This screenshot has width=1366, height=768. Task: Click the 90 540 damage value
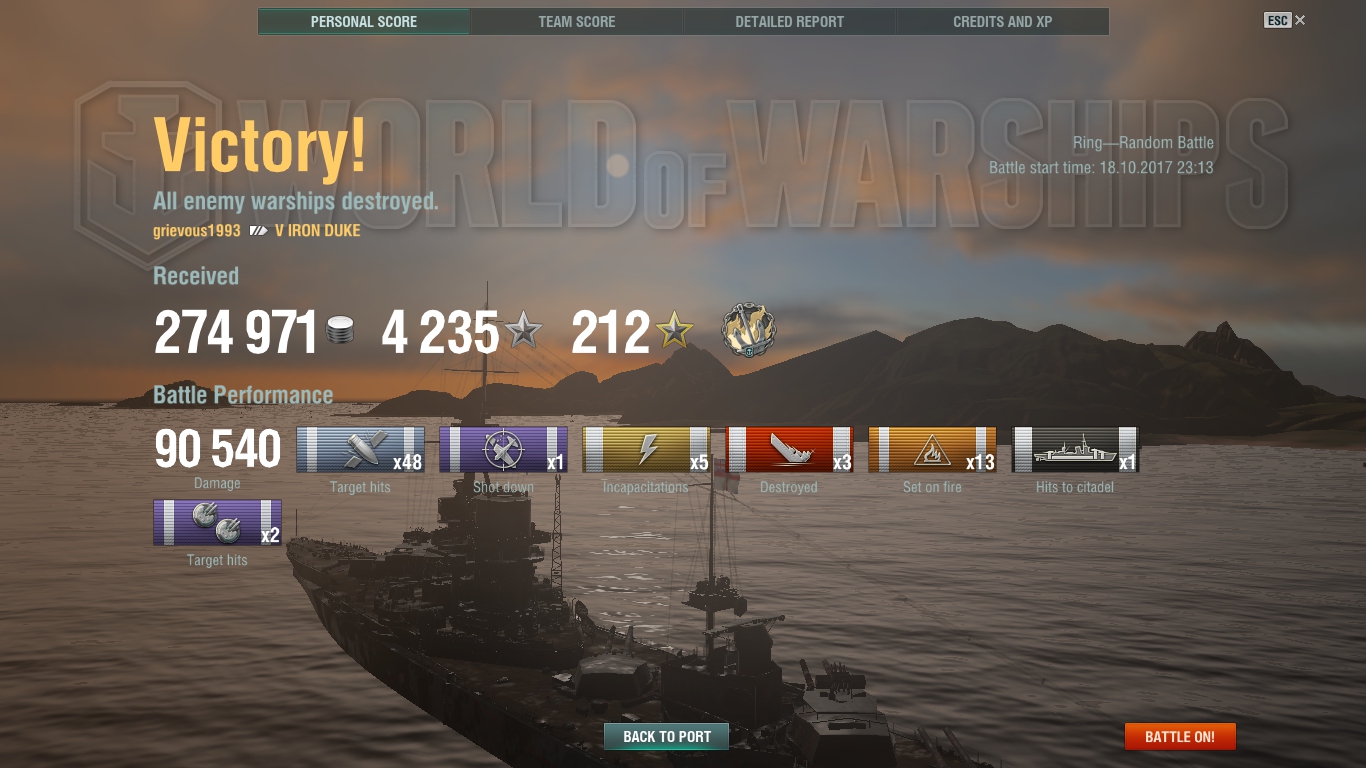(218, 450)
